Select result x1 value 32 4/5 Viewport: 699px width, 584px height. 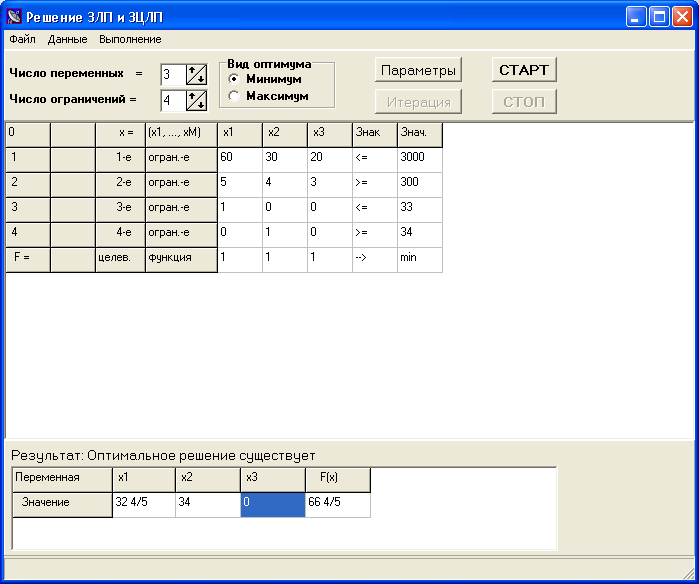[144, 505]
